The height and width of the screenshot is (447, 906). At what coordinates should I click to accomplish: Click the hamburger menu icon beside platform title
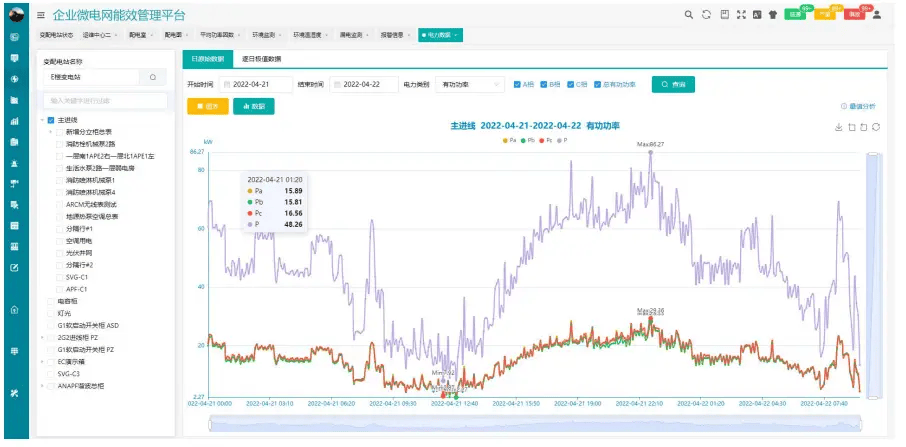pyautogui.click(x=41, y=15)
